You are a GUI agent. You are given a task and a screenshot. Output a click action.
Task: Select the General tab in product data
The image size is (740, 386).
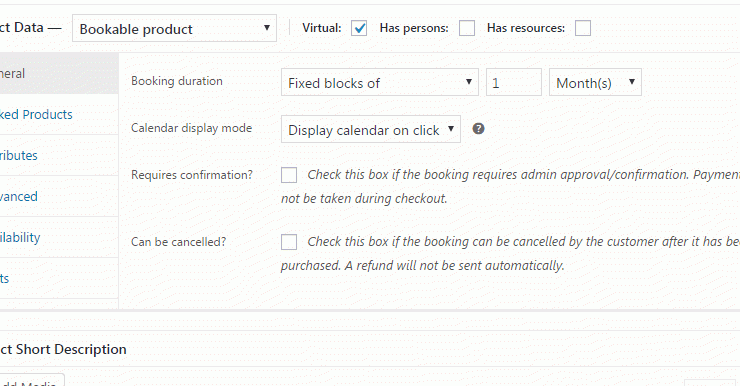click(59, 74)
